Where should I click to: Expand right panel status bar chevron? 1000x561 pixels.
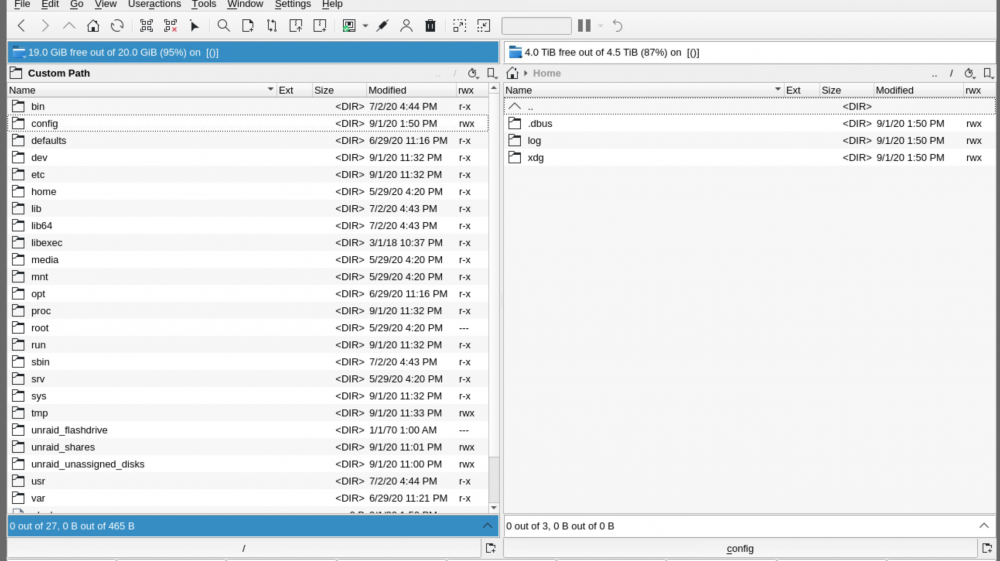click(x=984, y=526)
